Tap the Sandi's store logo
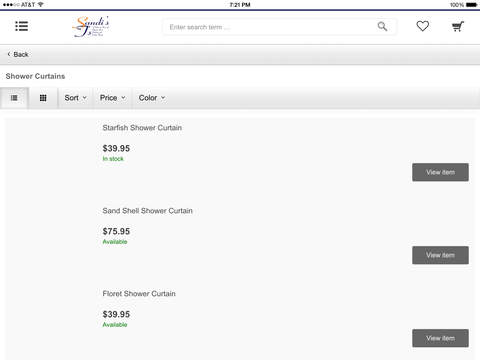 [x=91, y=26]
